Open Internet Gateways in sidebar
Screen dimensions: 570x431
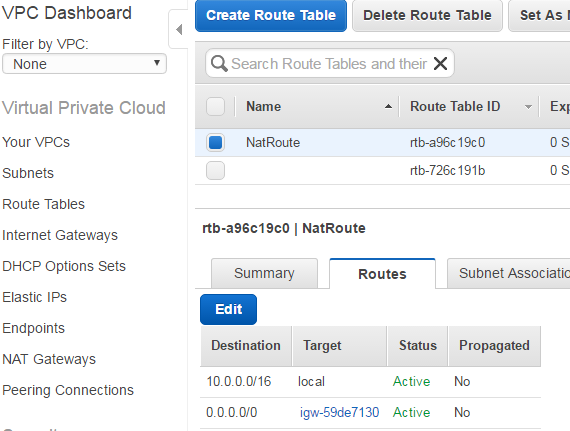[60, 235]
